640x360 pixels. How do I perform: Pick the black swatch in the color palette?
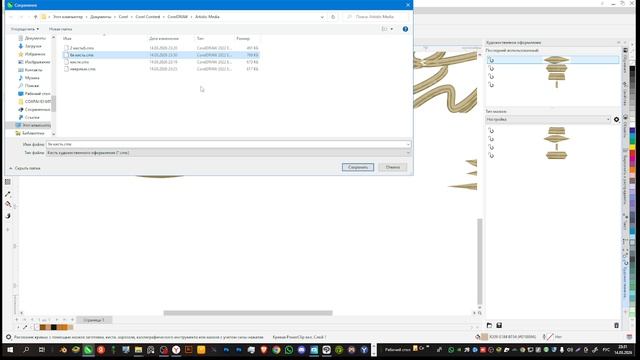632,69
